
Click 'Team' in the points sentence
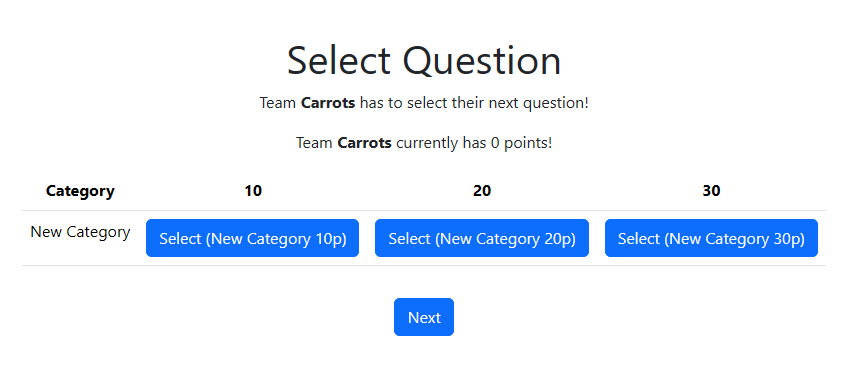tap(315, 143)
